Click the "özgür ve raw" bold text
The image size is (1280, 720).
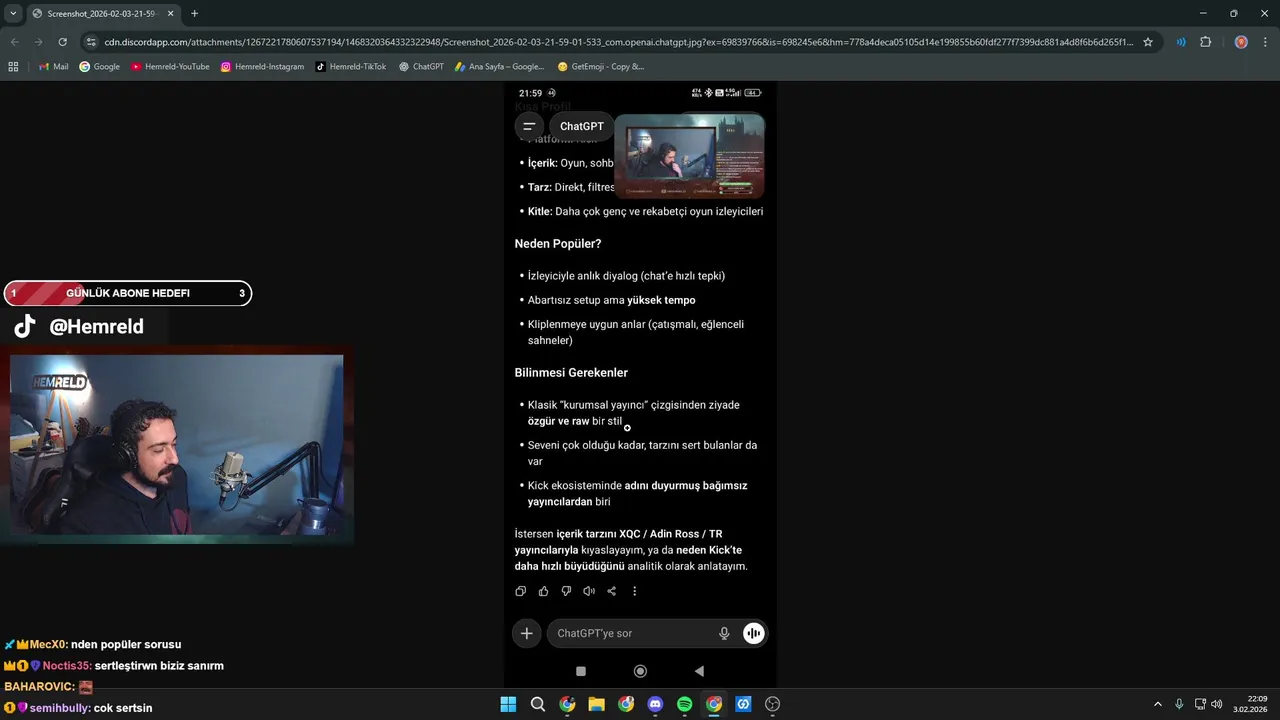pos(559,421)
